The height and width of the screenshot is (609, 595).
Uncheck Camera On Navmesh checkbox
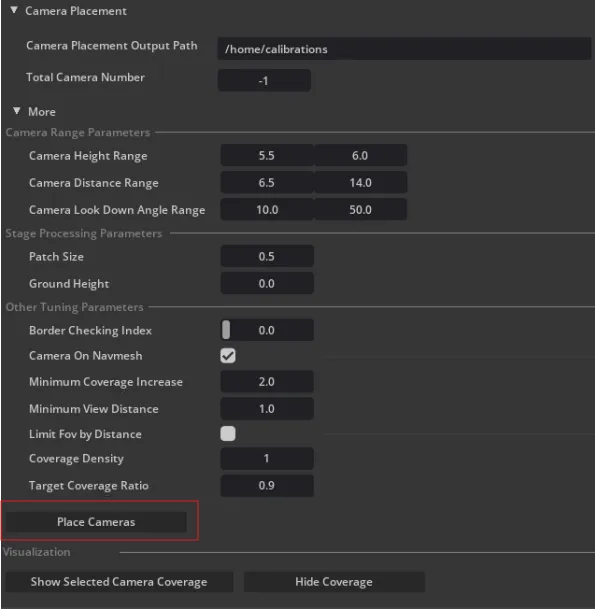pyautogui.click(x=228, y=355)
